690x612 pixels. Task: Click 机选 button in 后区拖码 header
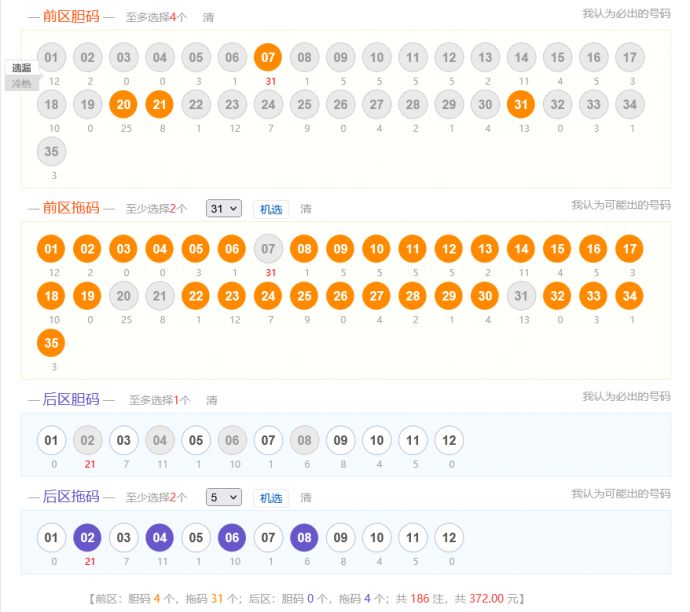(271, 497)
